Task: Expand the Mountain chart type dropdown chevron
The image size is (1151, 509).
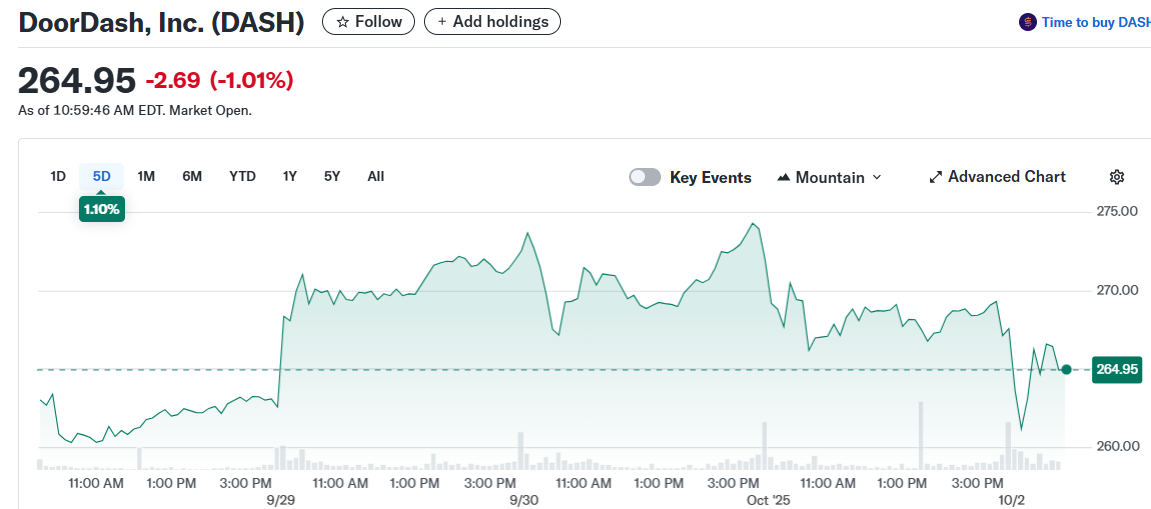Action: [877, 177]
